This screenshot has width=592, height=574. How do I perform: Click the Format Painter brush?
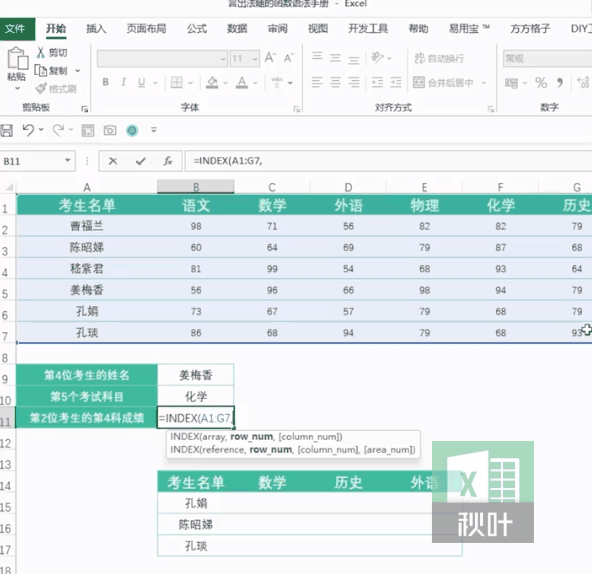click(41, 89)
